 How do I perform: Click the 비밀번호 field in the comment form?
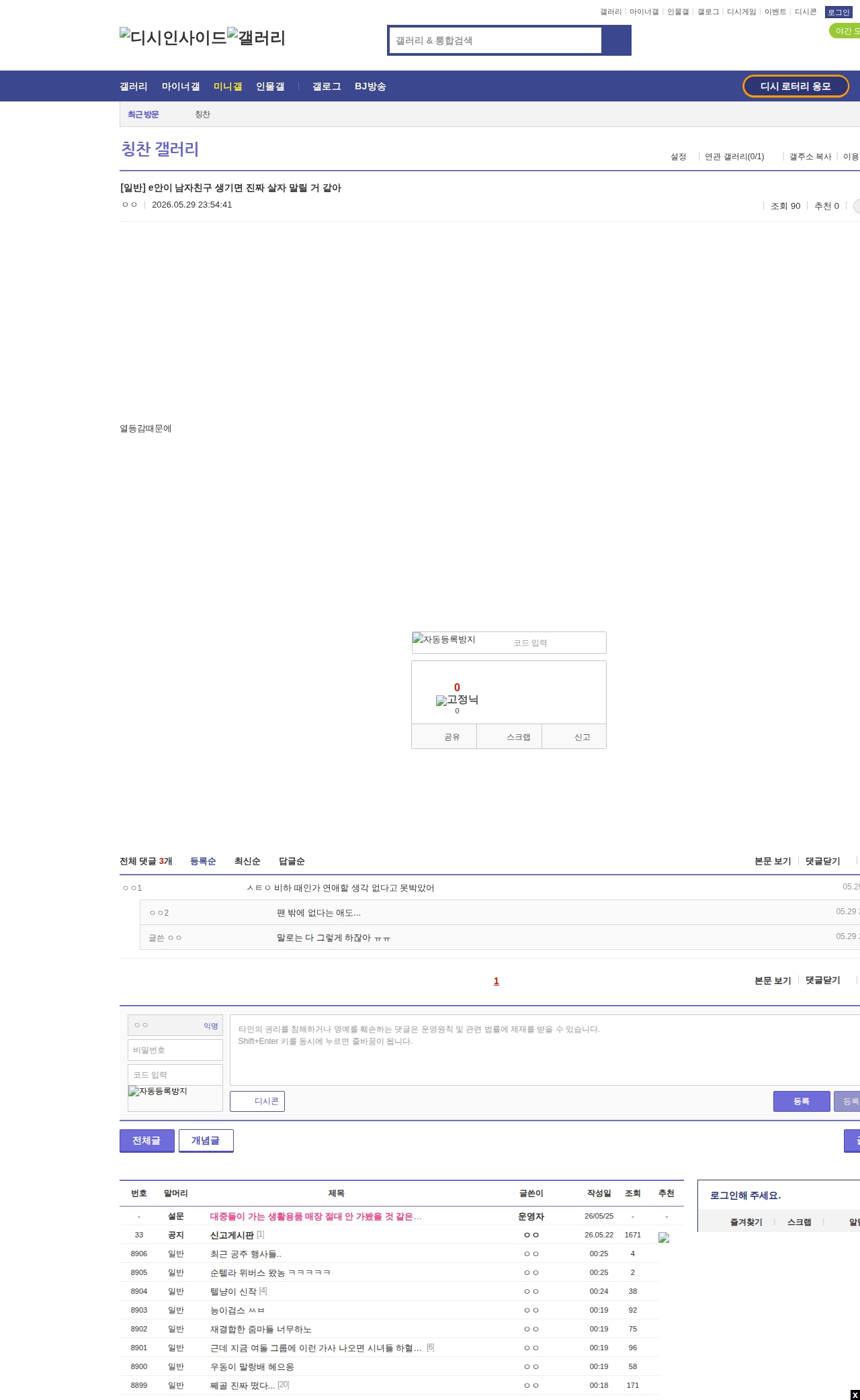click(175, 1050)
